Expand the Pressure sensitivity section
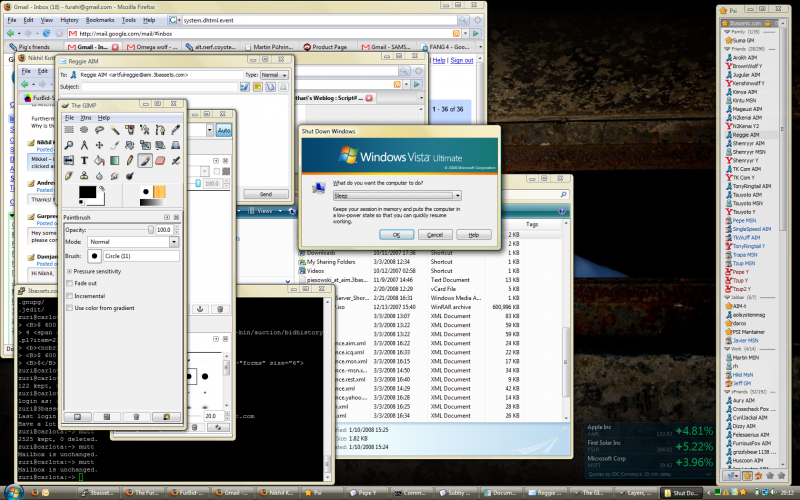Viewport: 800px width, 500px height. click(68, 271)
